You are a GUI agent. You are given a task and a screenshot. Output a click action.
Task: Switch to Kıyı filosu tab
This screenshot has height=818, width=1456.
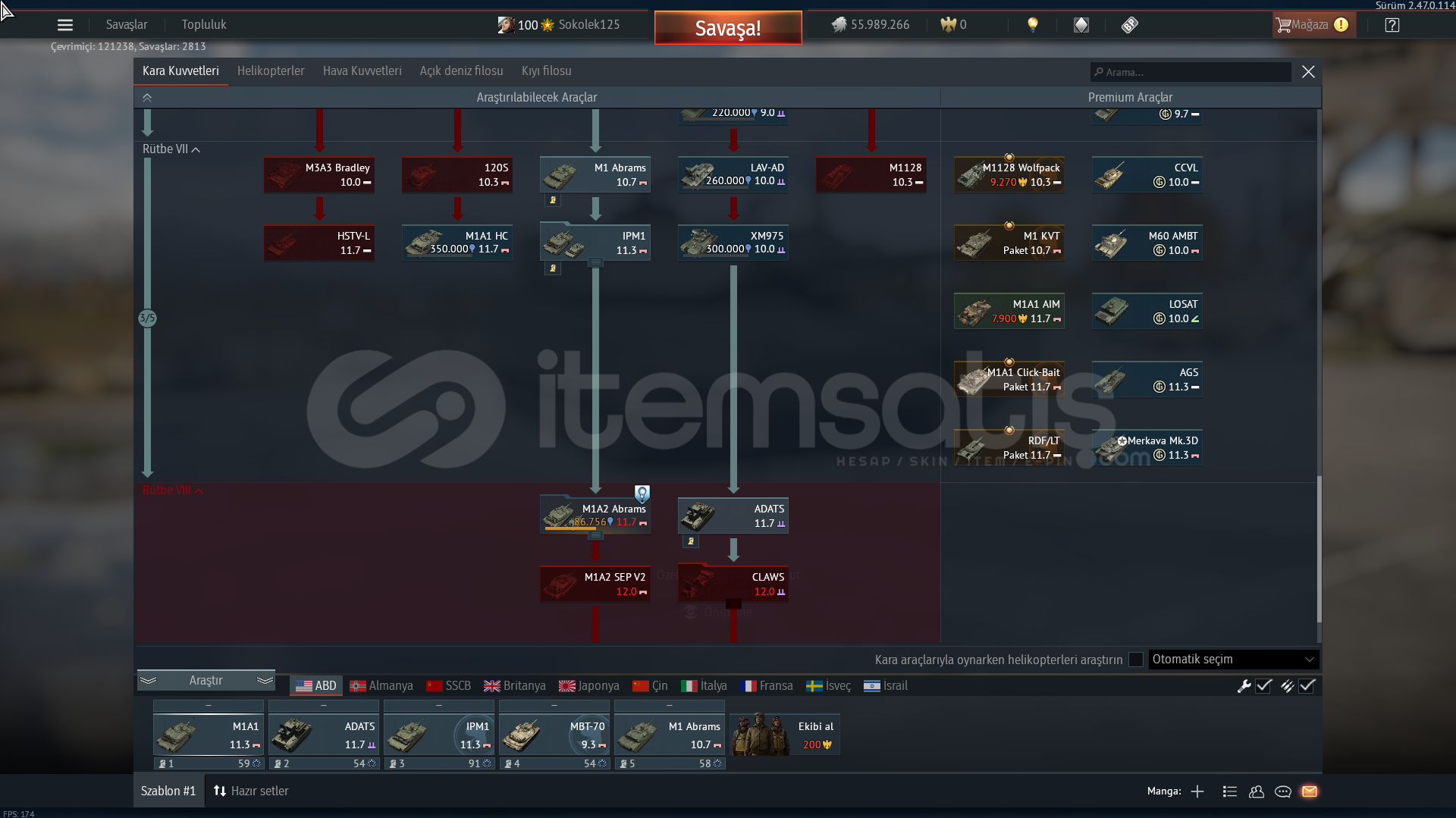click(x=547, y=71)
